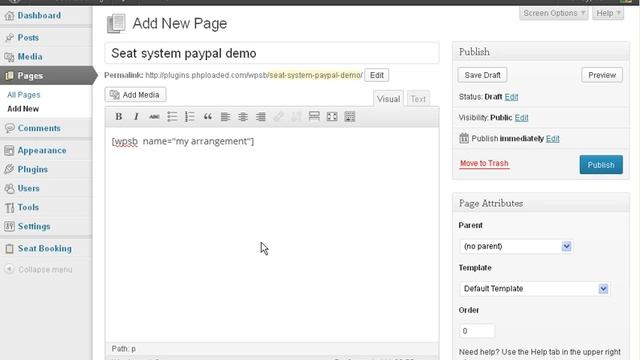This screenshot has height=360, width=640.
Task: Click the Order number field
Action: pos(477,331)
